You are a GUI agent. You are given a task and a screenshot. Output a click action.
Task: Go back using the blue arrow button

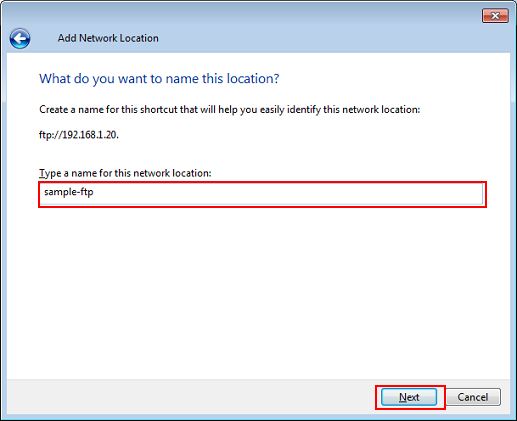(x=20, y=39)
